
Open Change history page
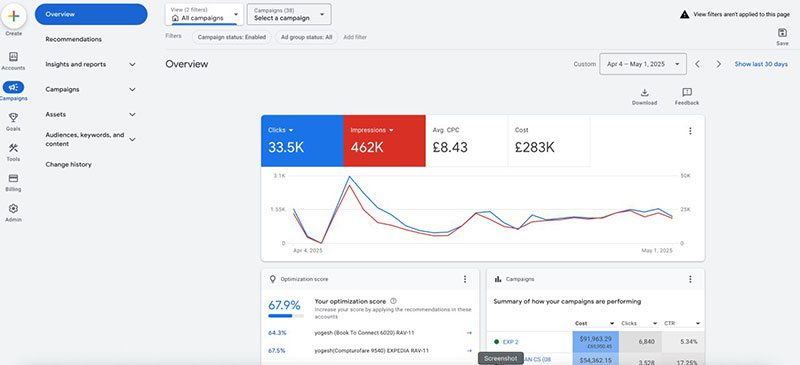[68, 164]
